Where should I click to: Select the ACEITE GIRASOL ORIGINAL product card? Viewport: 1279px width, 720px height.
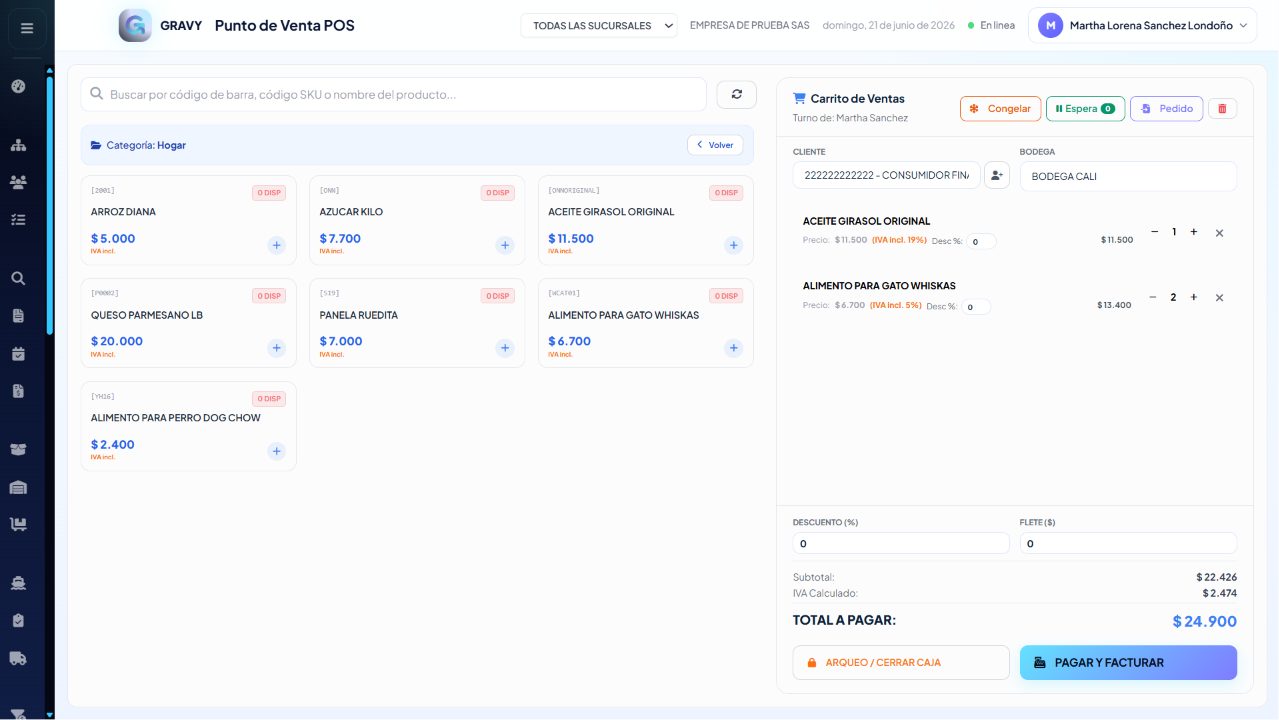coord(646,220)
